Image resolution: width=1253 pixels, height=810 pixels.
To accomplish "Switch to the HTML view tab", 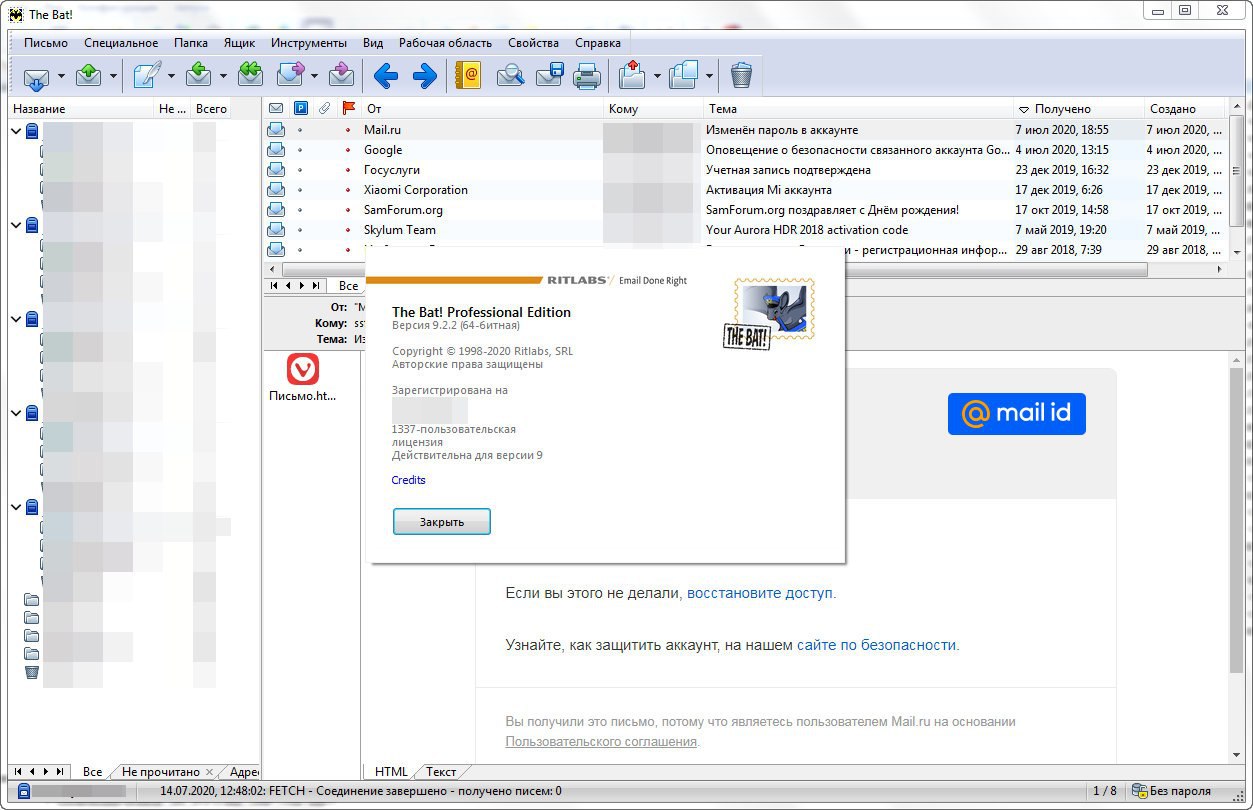I will tap(391, 772).
